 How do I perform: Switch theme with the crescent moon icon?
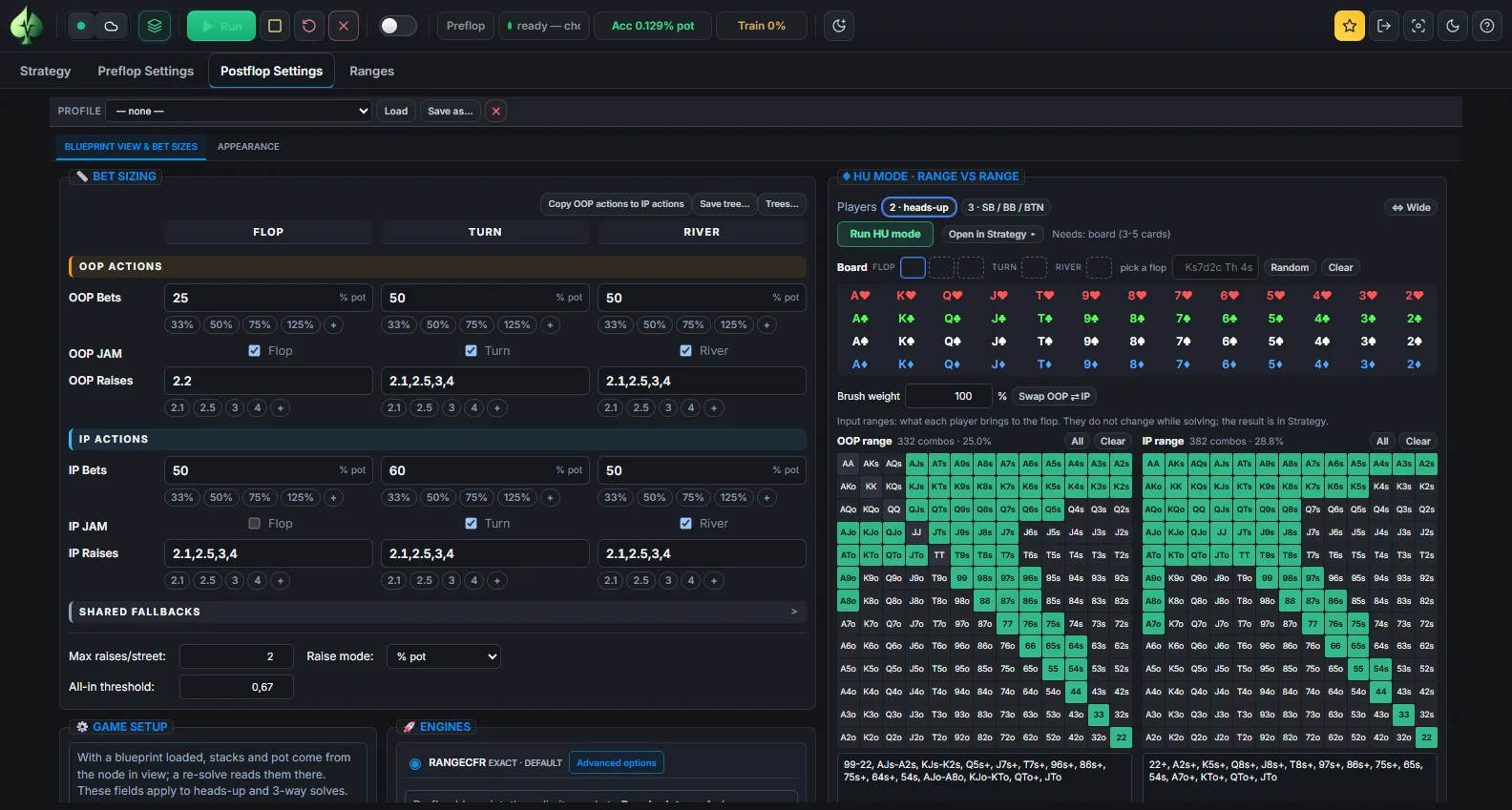coord(1453,26)
